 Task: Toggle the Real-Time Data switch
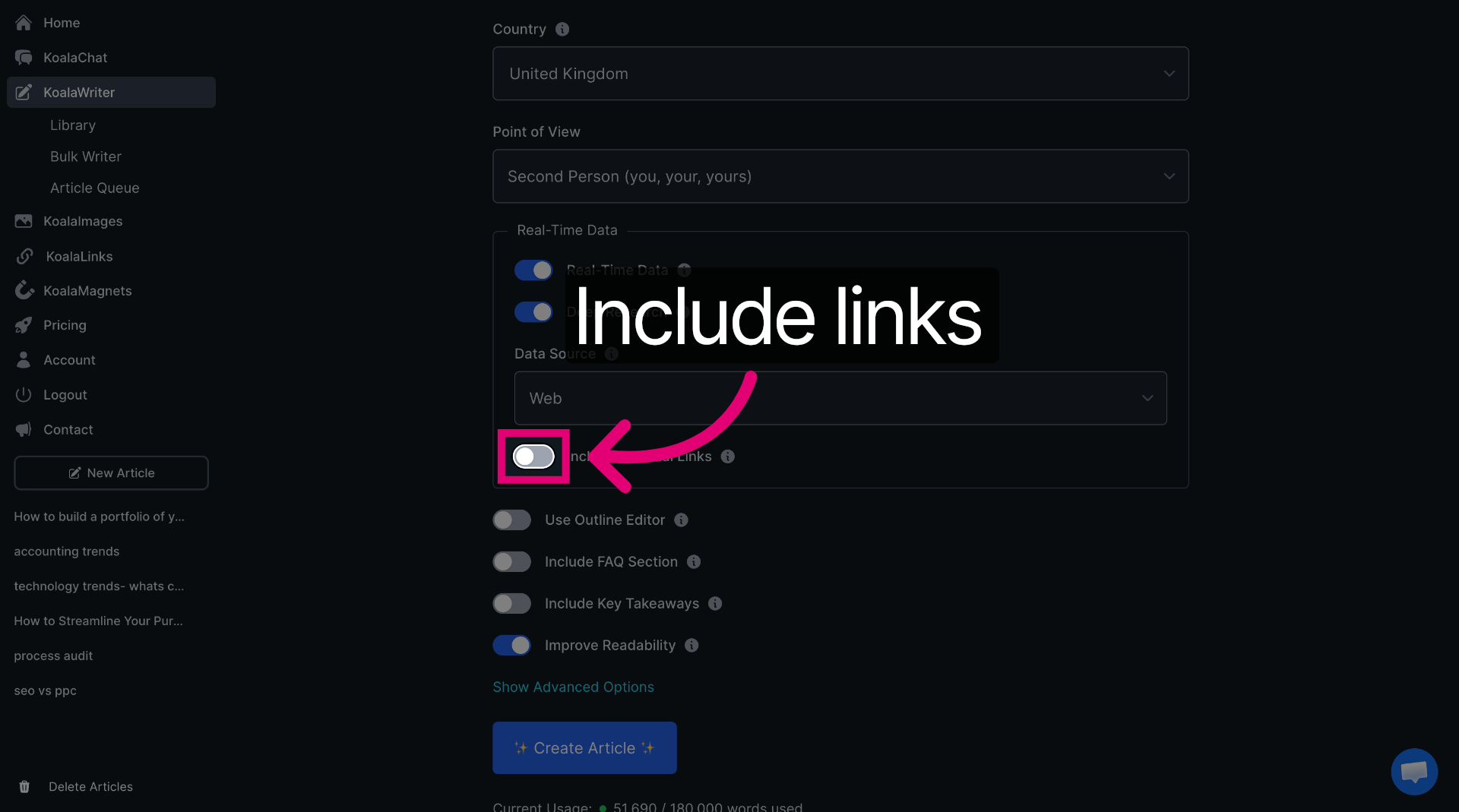(x=533, y=270)
